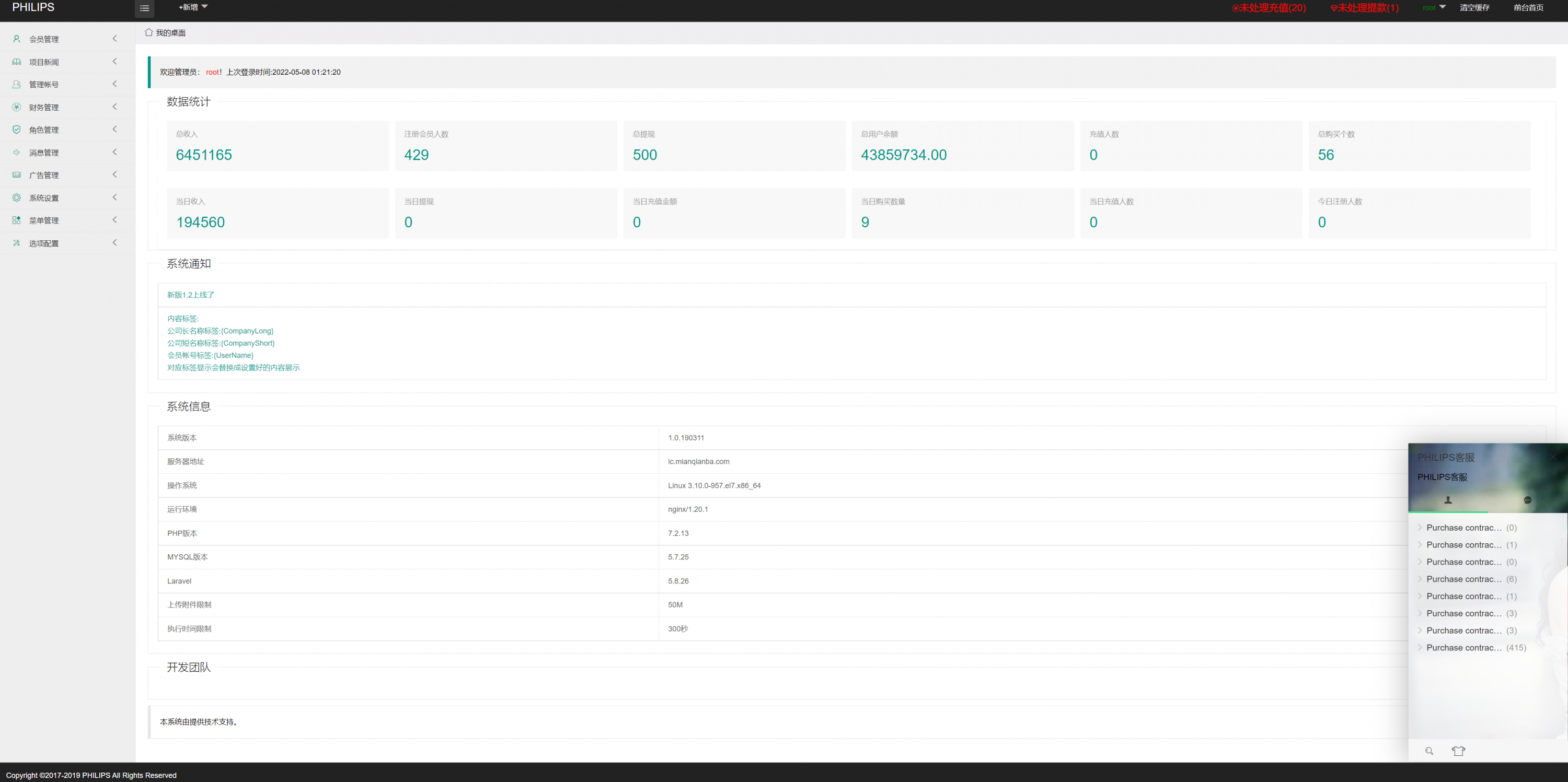
Task: Open 项目新闻 sidebar menu
Action: (x=44, y=62)
